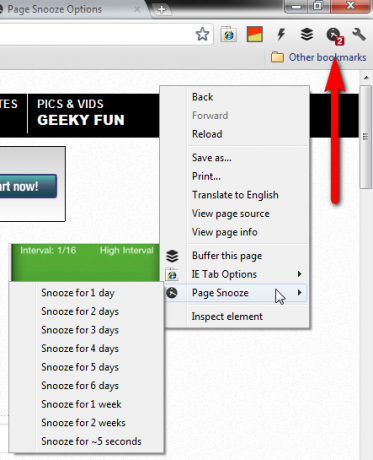Click the lightning bolt extension icon
The width and height of the screenshot is (373, 460).
point(281,34)
